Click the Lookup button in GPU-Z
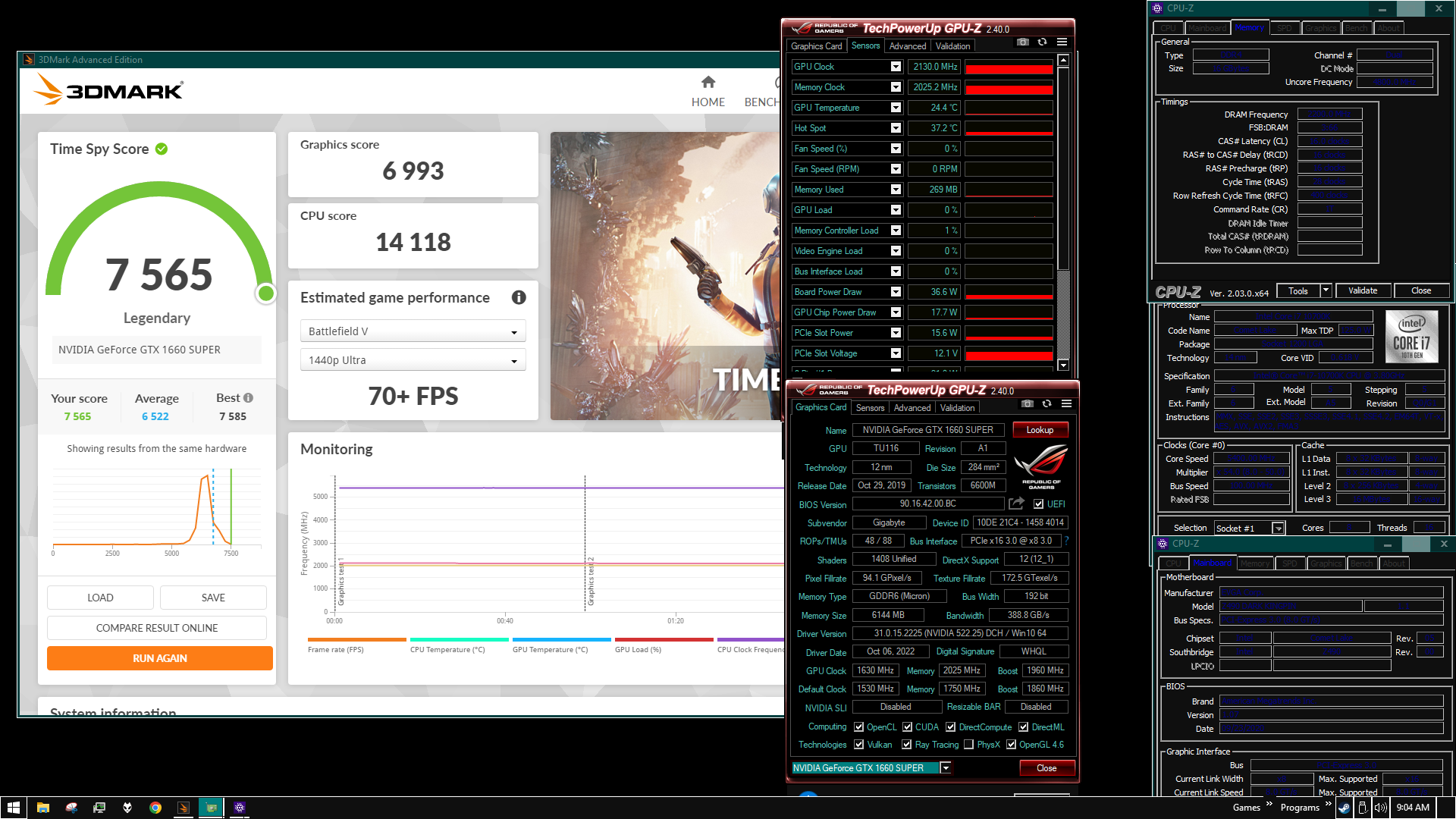1456x819 pixels. 1040,430
